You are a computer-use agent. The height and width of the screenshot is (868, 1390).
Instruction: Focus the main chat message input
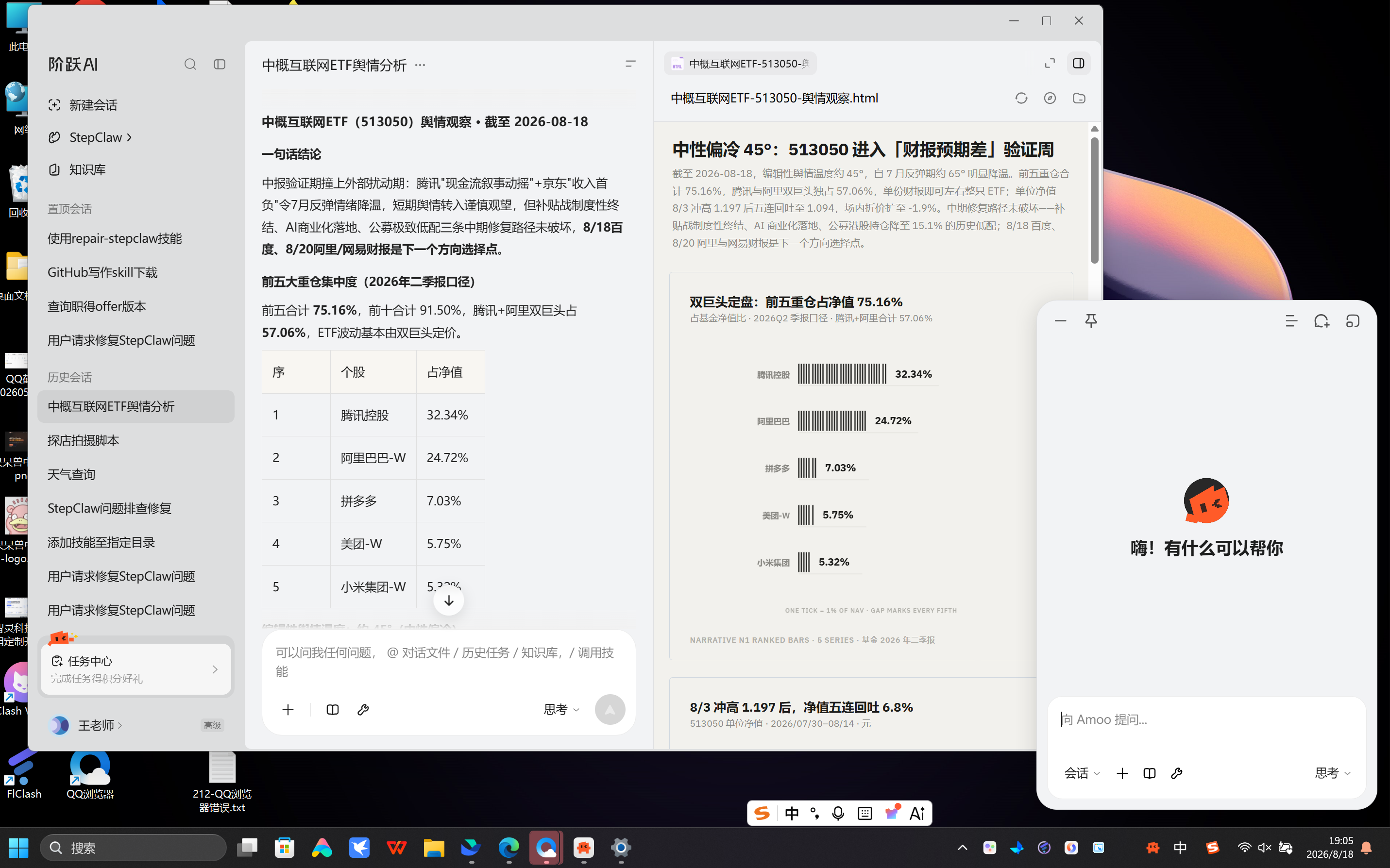coord(448,662)
